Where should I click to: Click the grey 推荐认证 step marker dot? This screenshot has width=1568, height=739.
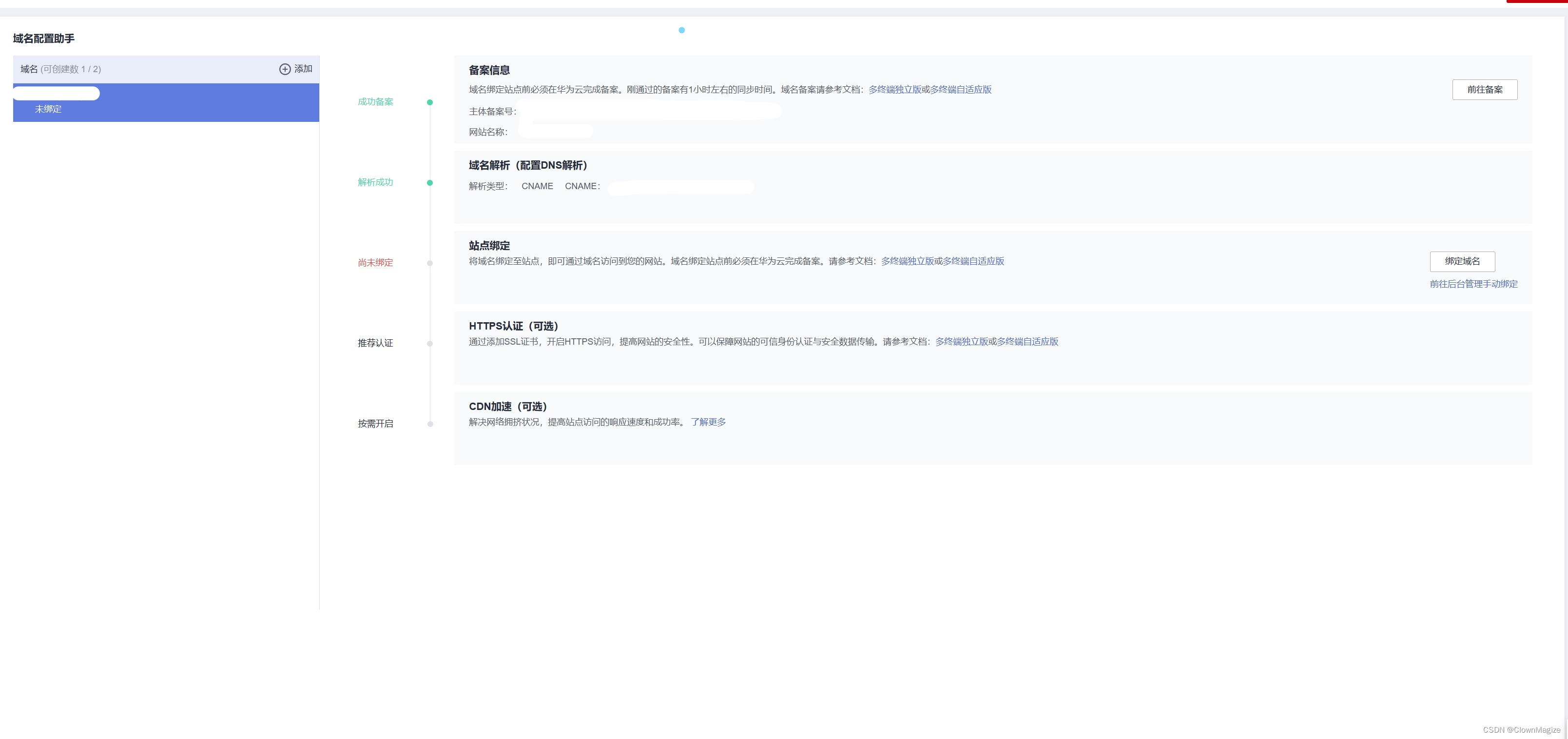pyautogui.click(x=430, y=343)
